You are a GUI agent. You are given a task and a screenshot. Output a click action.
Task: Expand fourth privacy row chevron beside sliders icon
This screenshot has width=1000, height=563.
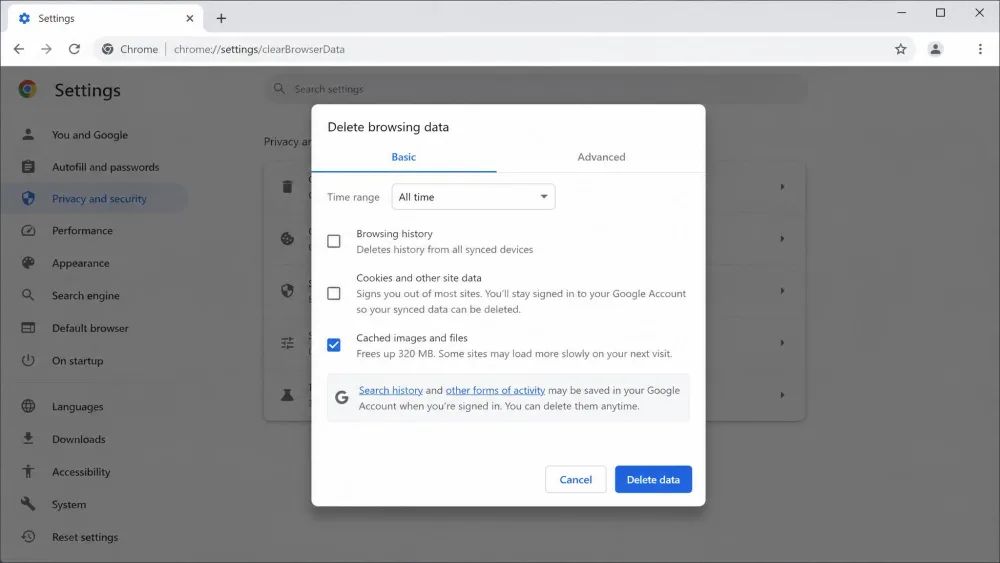[782, 343]
